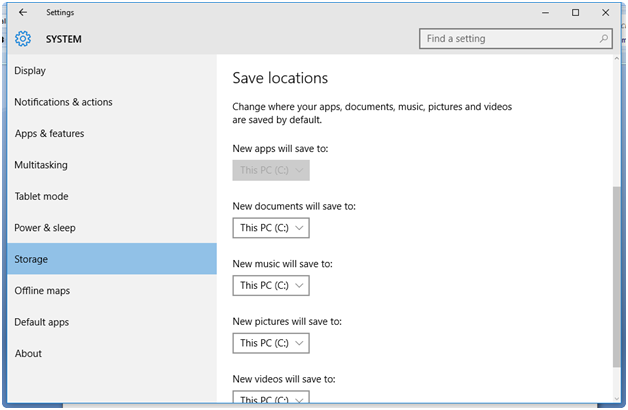Open Notifications & actions settings

click(x=63, y=102)
